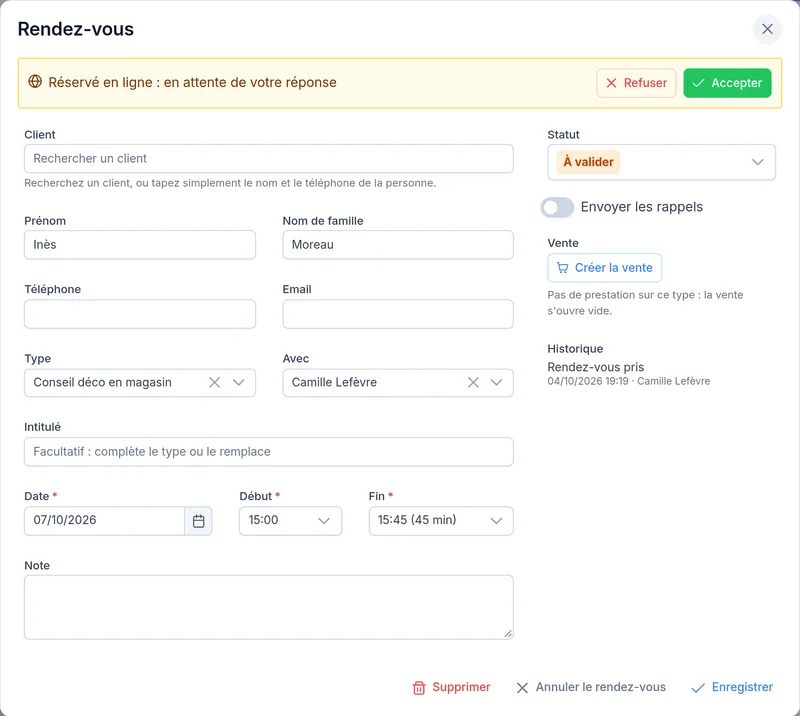Click the empty Téléphone field

(x=140, y=314)
